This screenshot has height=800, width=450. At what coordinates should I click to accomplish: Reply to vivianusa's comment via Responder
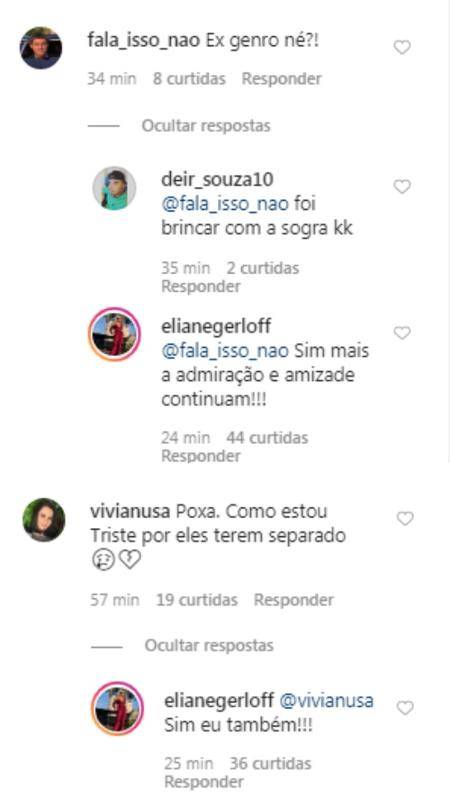coord(294,600)
